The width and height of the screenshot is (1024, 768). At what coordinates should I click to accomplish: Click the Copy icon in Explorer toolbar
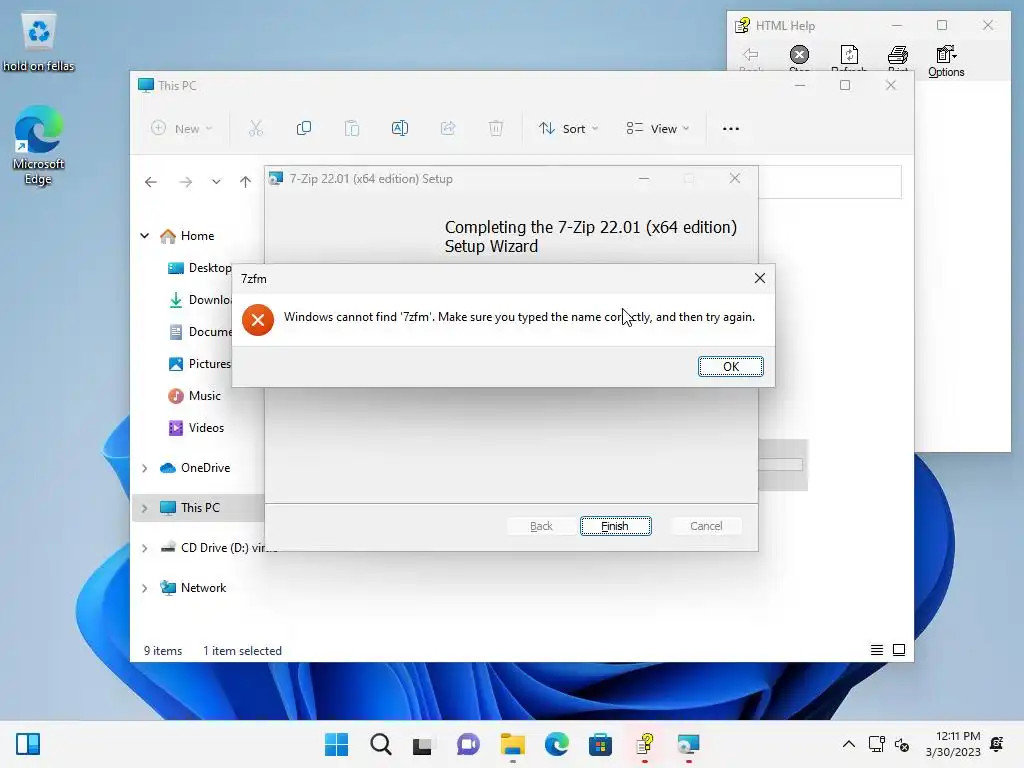304,129
